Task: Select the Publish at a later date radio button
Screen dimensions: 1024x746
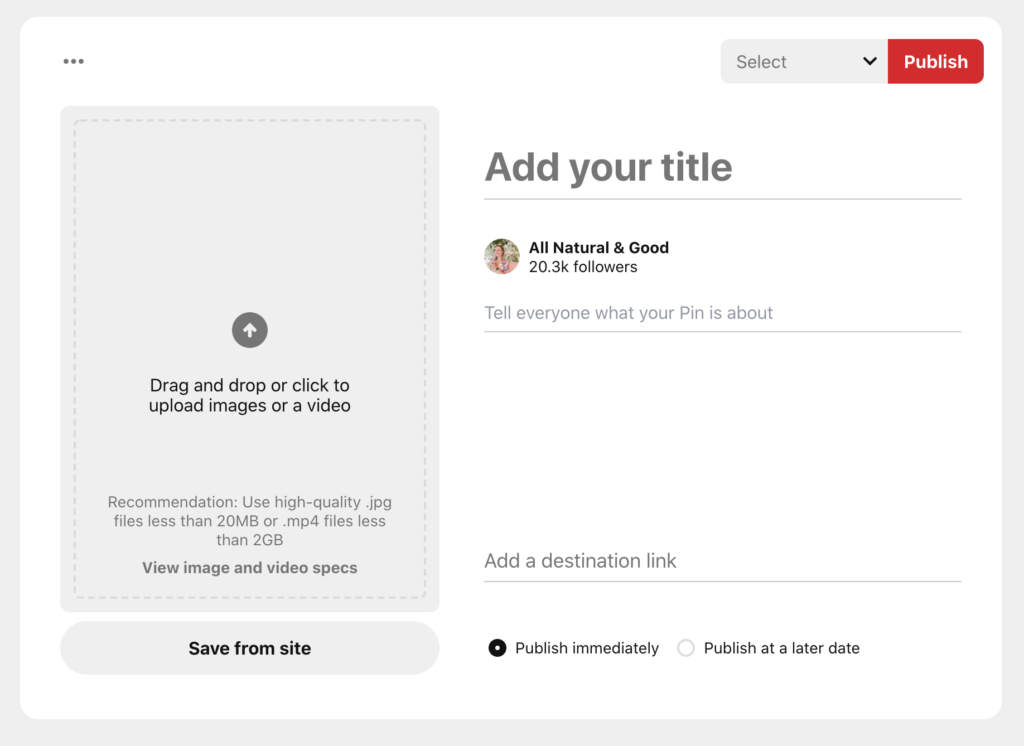Action: [x=686, y=648]
